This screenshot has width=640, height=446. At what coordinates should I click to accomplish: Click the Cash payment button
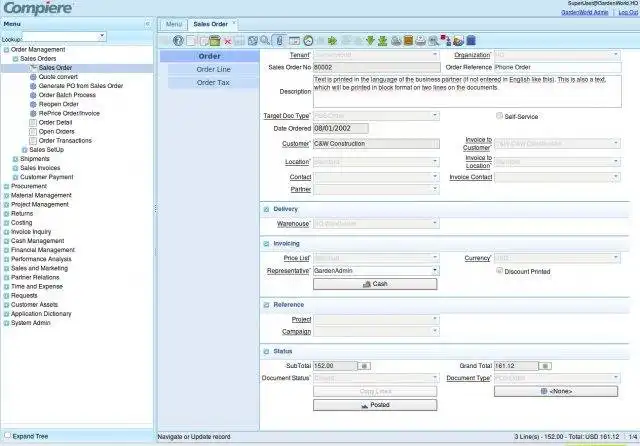pyautogui.click(x=375, y=284)
